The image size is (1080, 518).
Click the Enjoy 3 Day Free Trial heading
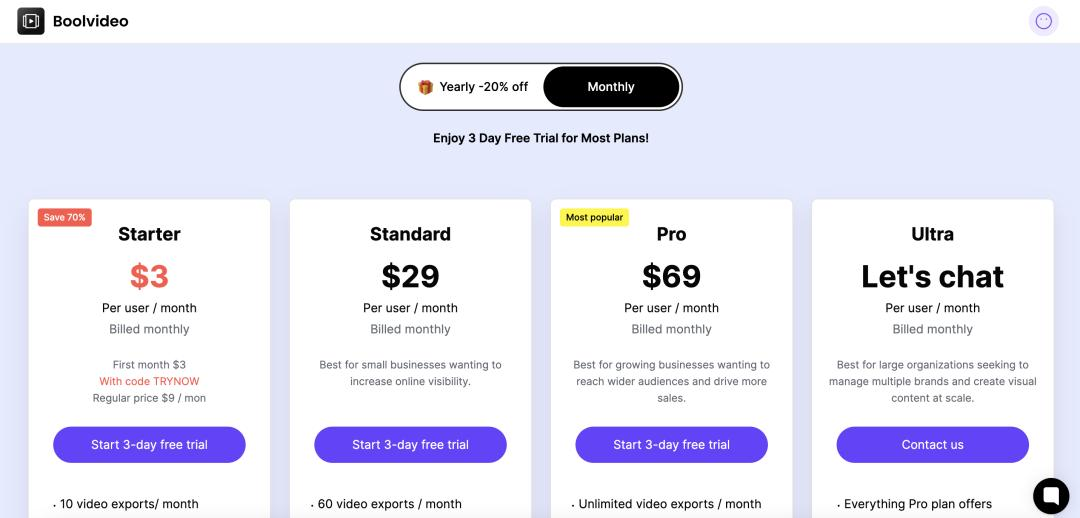(x=541, y=138)
